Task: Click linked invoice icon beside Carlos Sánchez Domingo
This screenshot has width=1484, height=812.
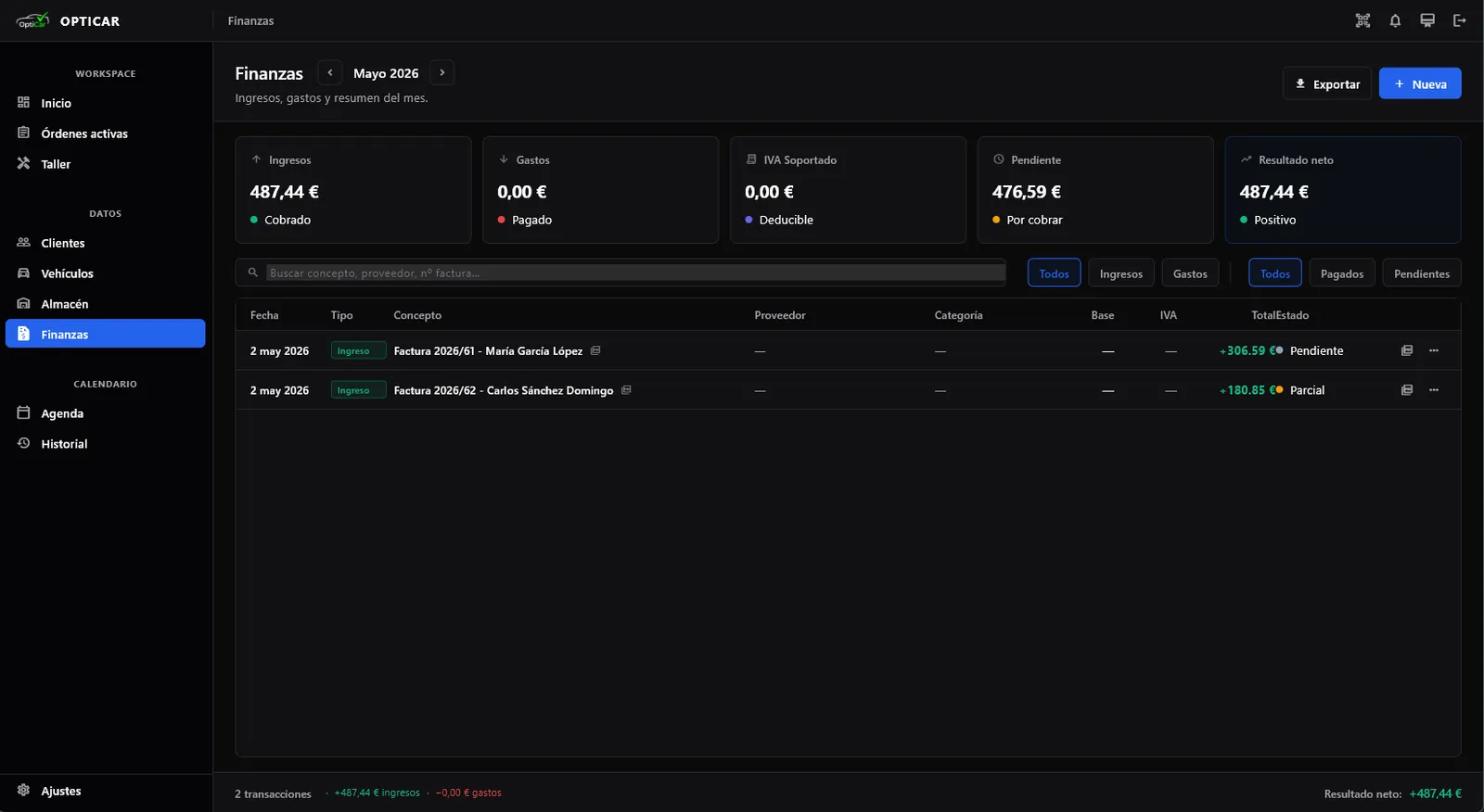Action: point(626,390)
